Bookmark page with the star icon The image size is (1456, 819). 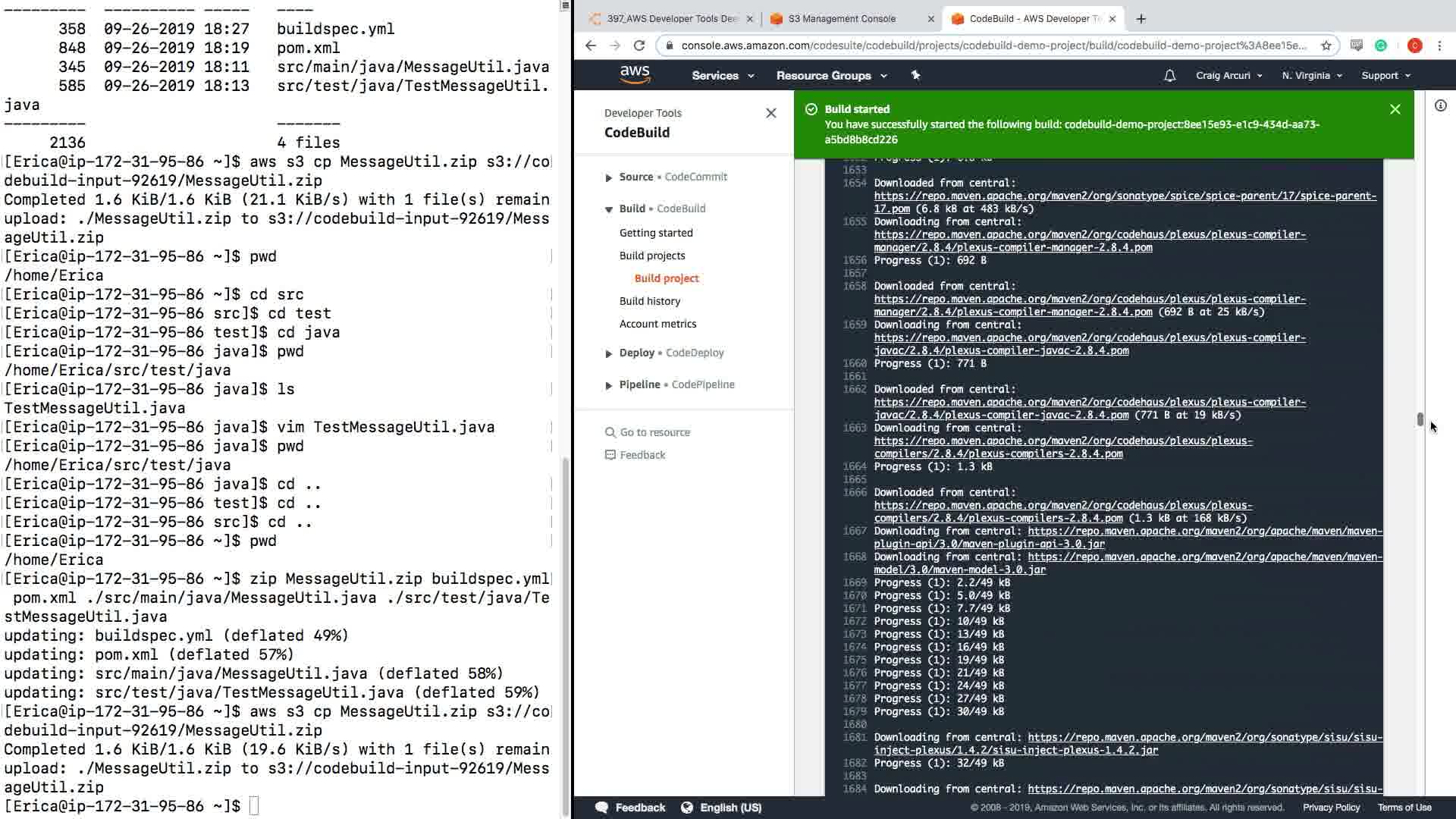click(x=1326, y=45)
